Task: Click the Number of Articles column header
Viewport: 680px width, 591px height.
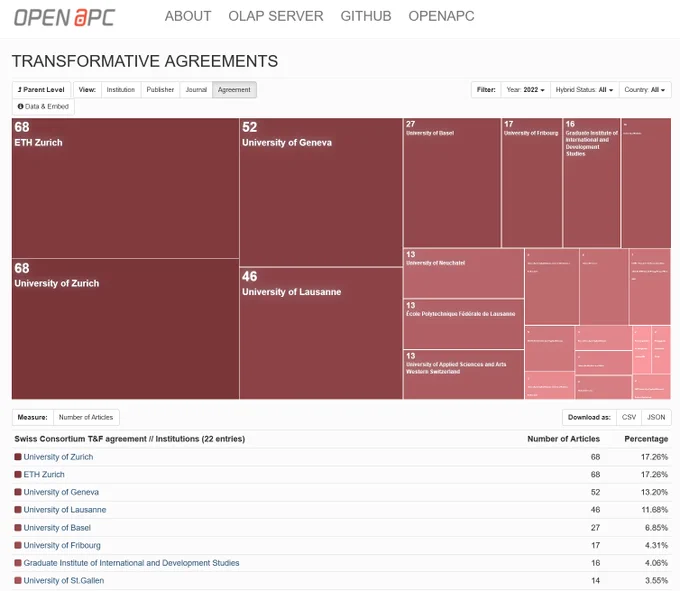Action: 563,439
